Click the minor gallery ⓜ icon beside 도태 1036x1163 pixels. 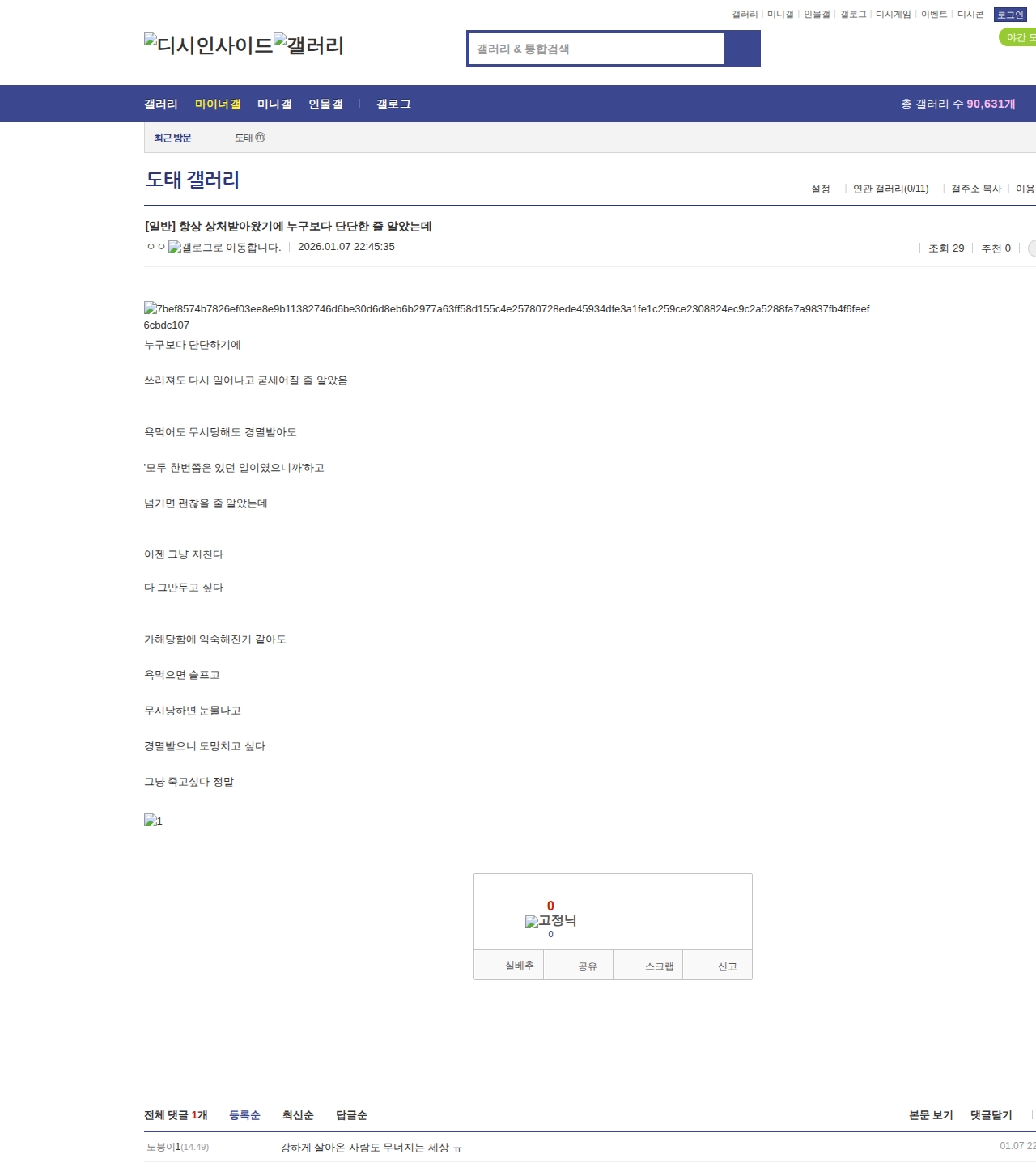(261, 138)
